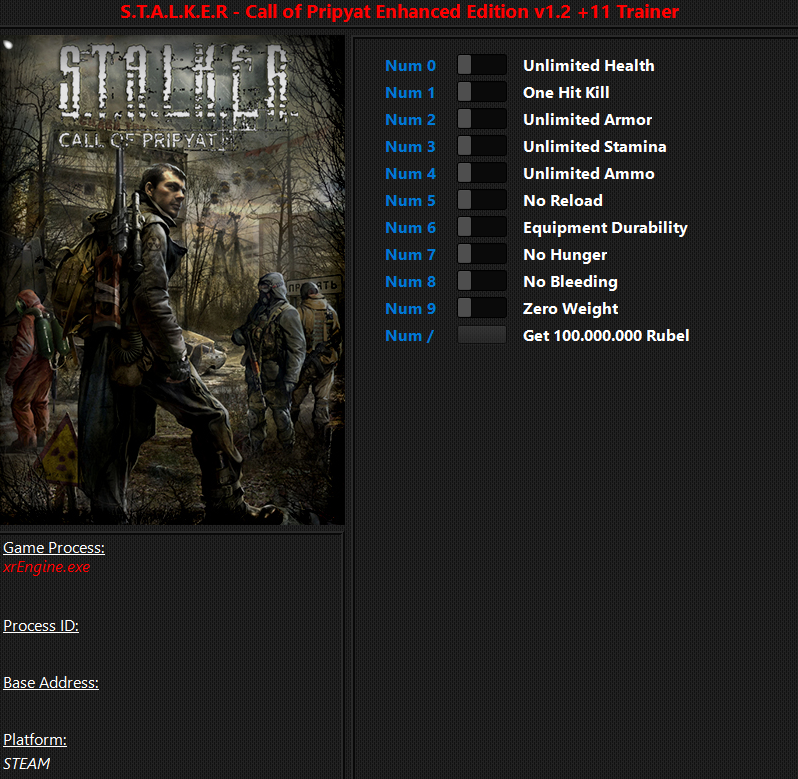The image size is (798, 779).
Task: Click the S.T.A.L.K.E.R cover art image
Action: coord(172,279)
